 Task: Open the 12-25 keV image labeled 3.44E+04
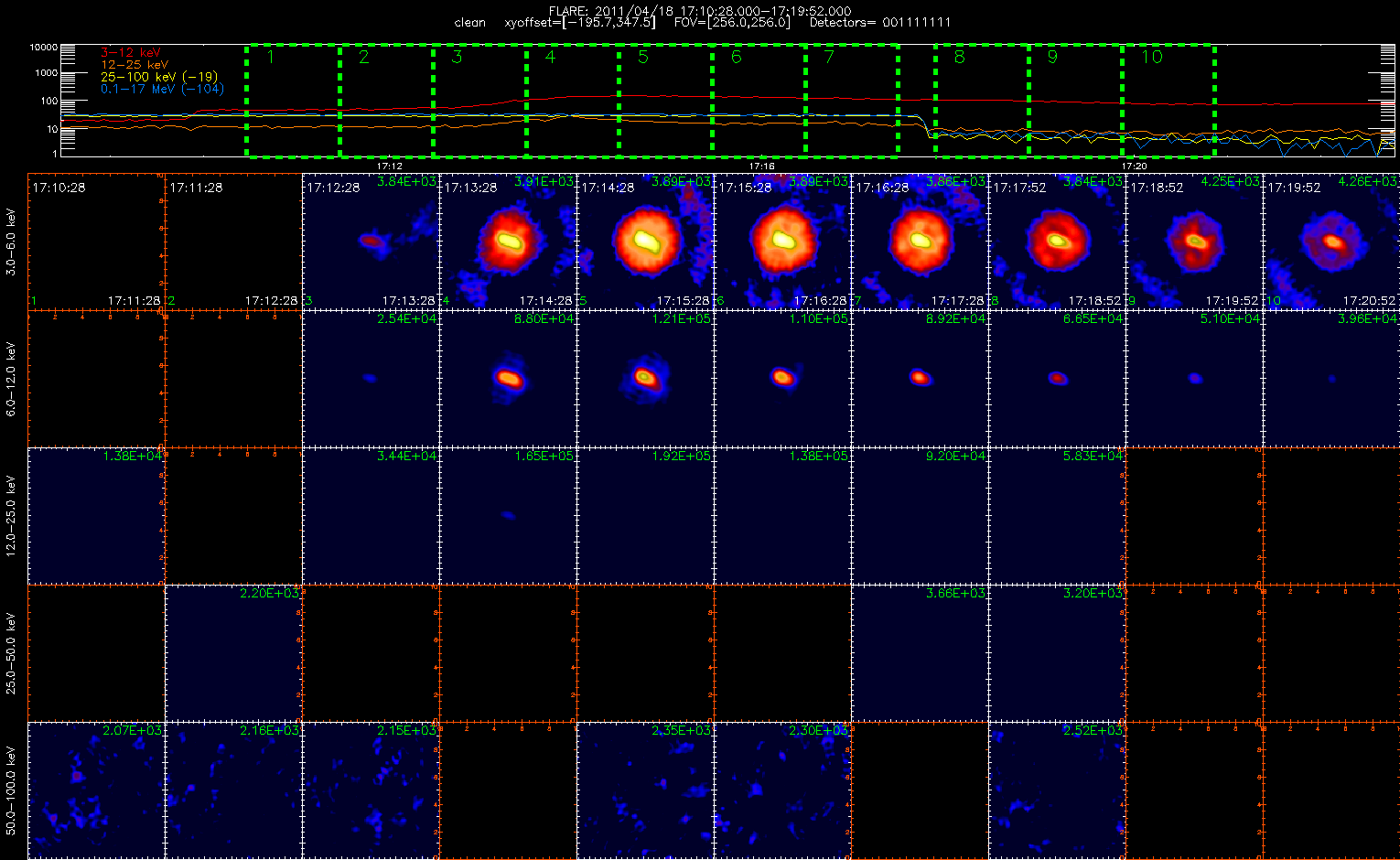coord(371,515)
